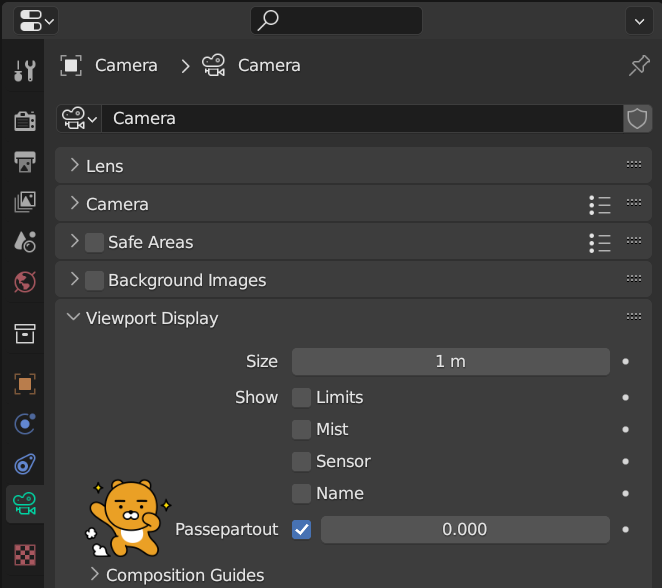Click the Viewport Display panel drag grip
The image size is (662, 588).
pos(634,317)
